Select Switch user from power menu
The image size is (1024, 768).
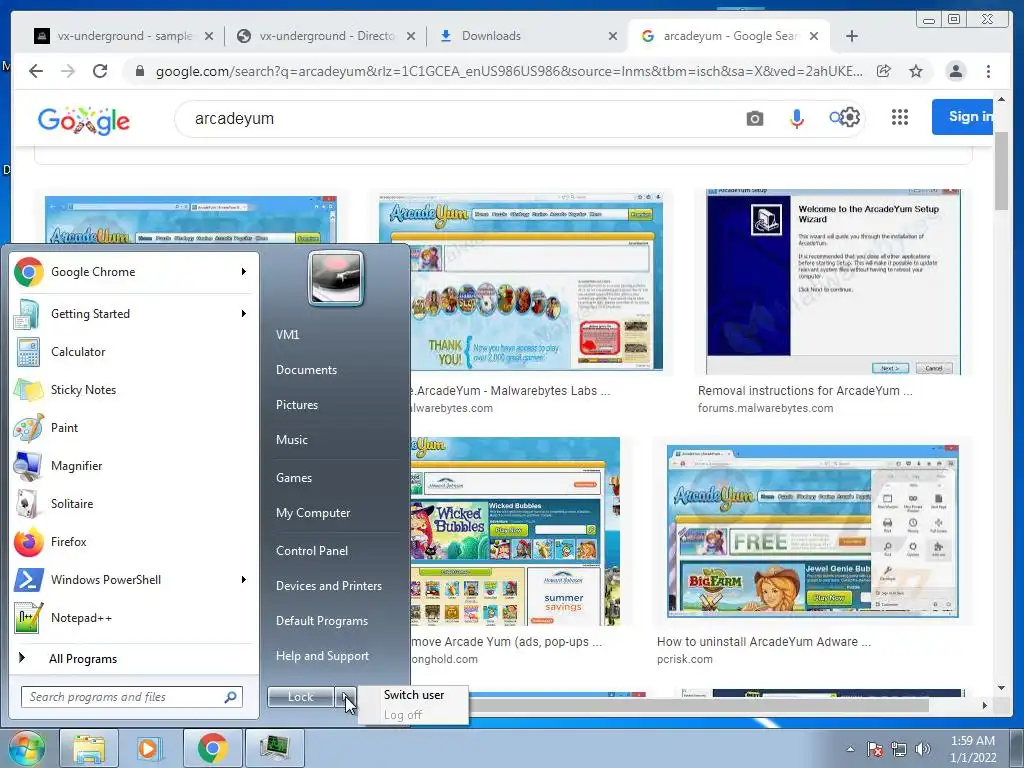coord(414,695)
